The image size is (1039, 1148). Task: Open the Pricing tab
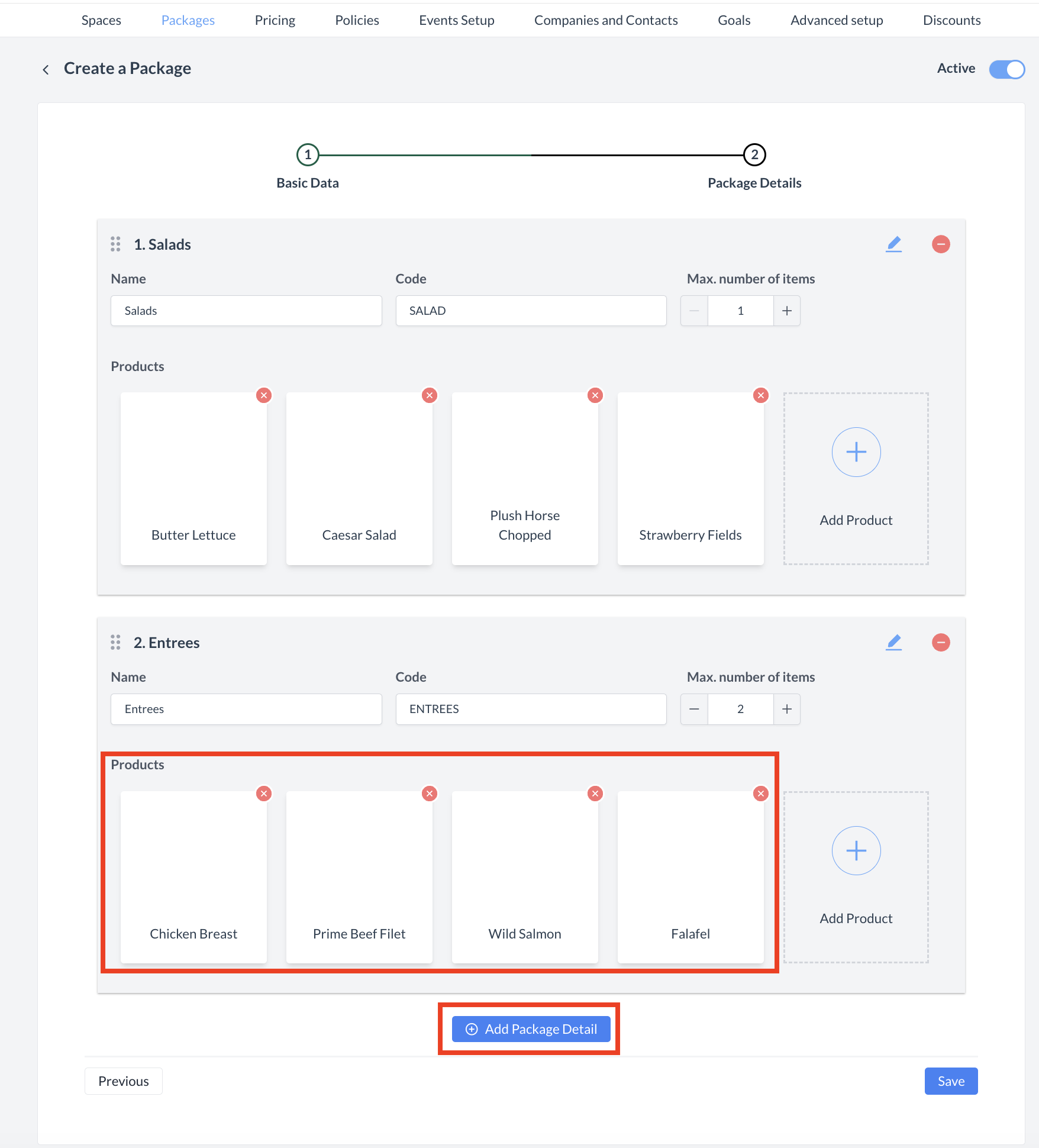[x=275, y=20]
